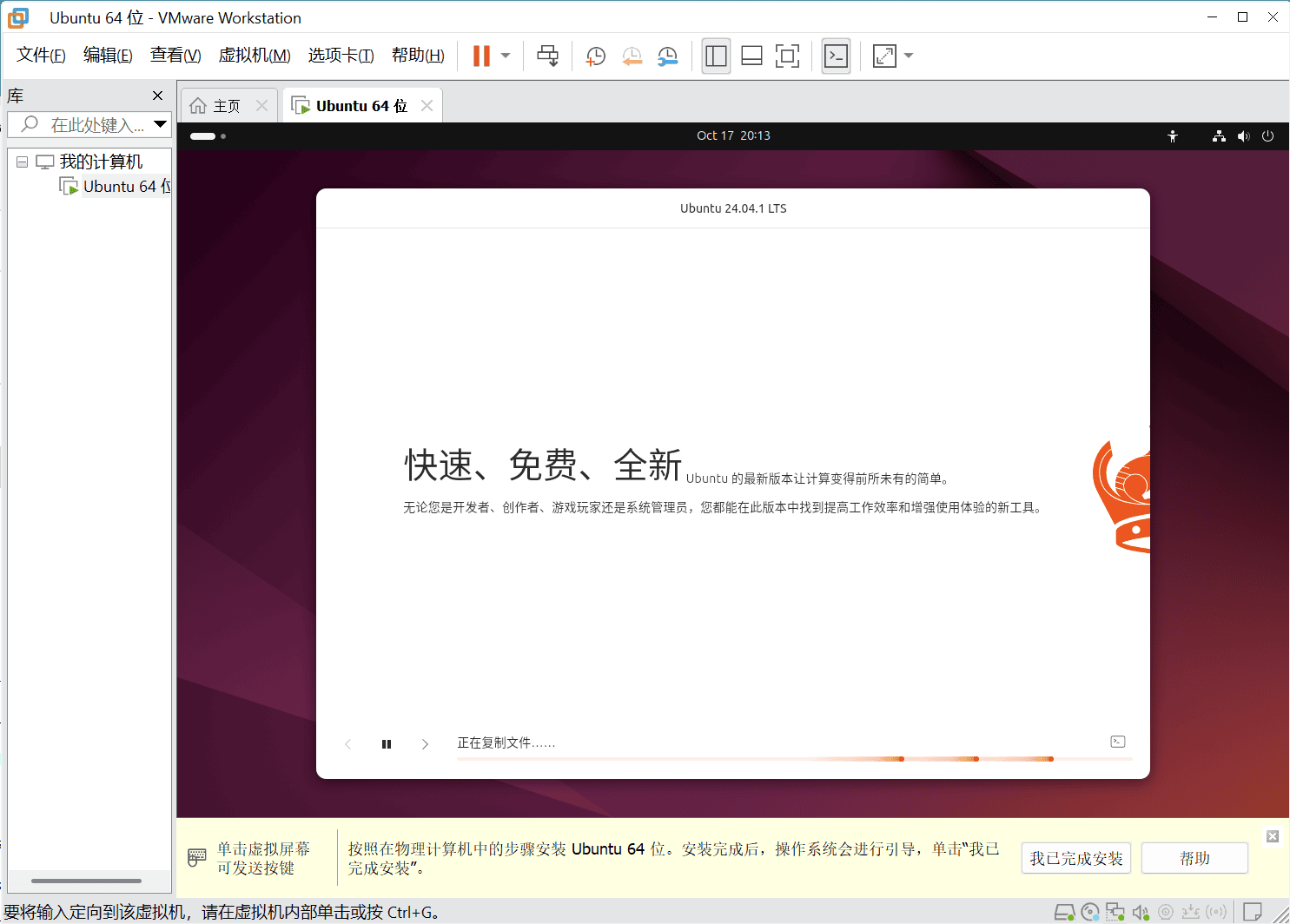
Task: Click the sound card status icon
Action: coord(1141,912)
